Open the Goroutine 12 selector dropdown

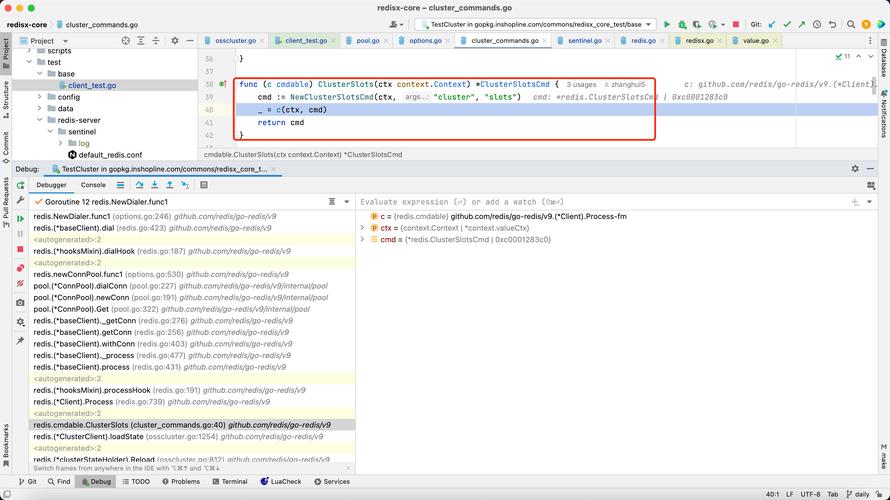[347, 201]
